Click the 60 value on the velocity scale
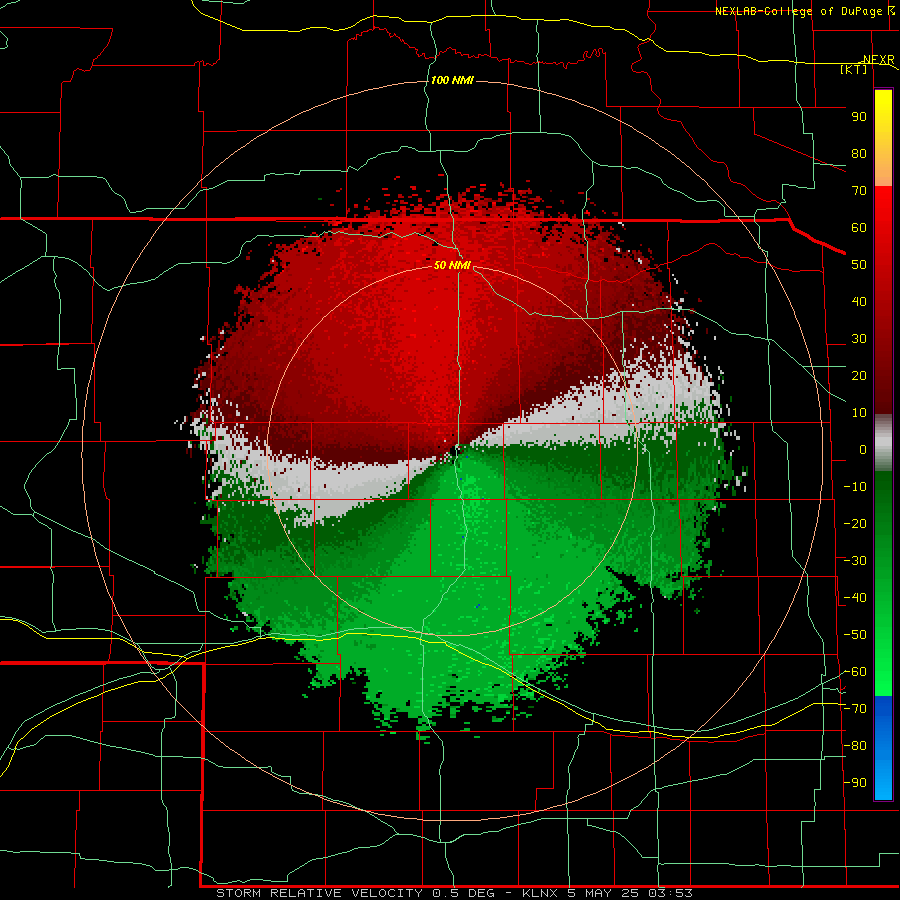 [x=859, y=228]
